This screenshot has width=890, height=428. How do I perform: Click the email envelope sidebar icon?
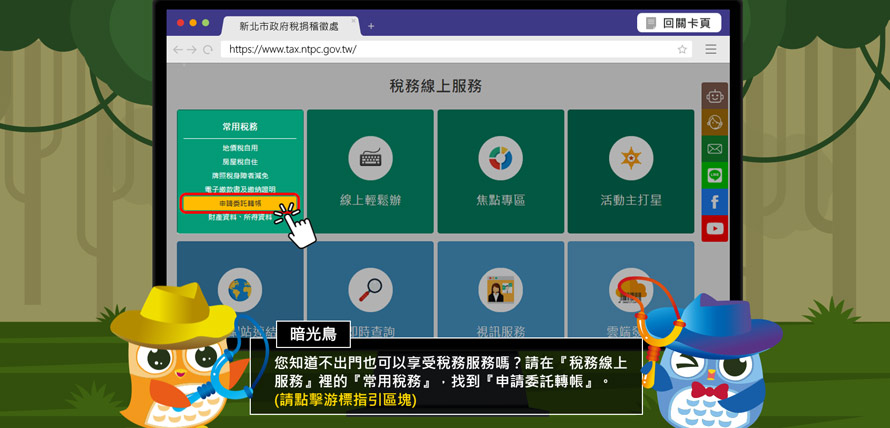pos(715,149)
